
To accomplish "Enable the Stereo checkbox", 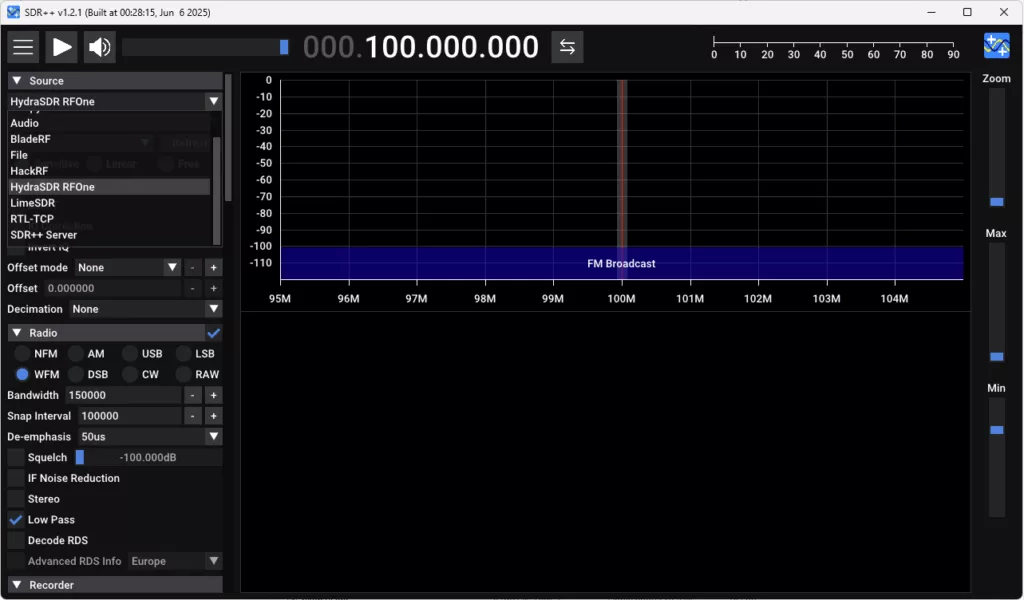I will point(14,498).
